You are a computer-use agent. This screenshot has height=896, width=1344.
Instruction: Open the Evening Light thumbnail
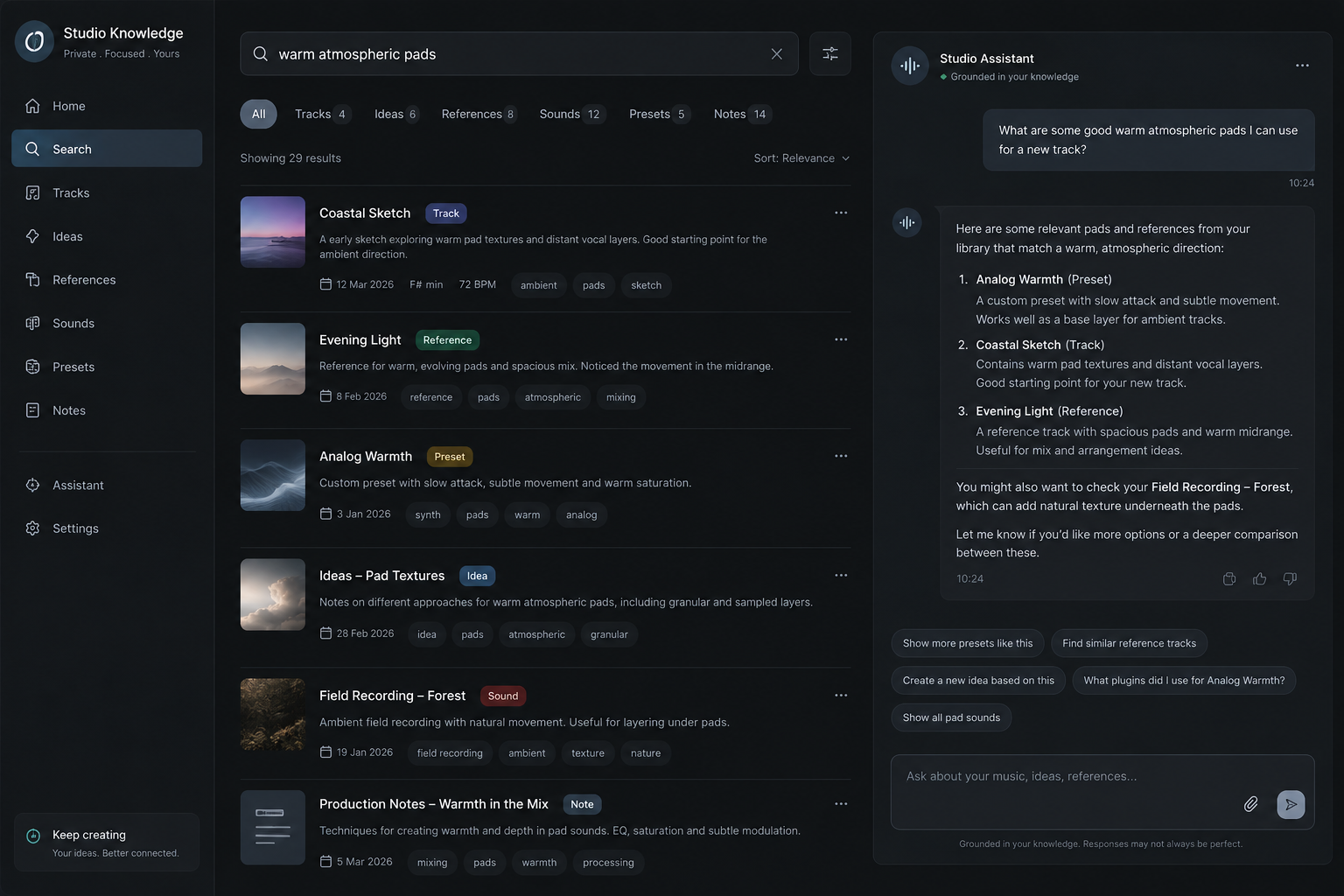273,359
